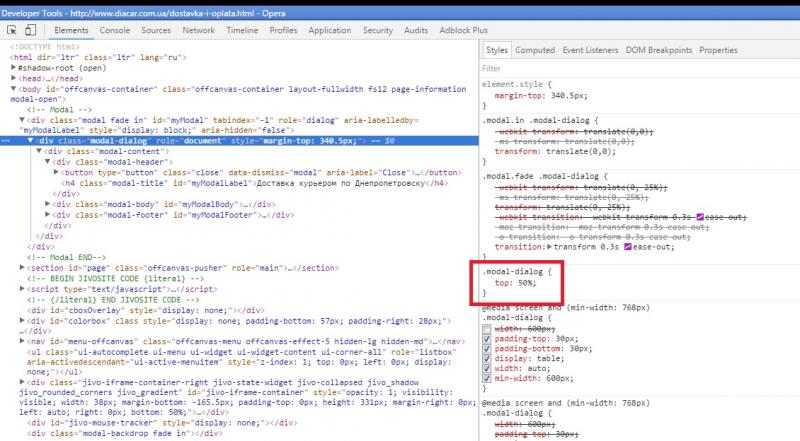
Task: Click the .modal.fade .modal-dialog selector
Action: point(540,176)
